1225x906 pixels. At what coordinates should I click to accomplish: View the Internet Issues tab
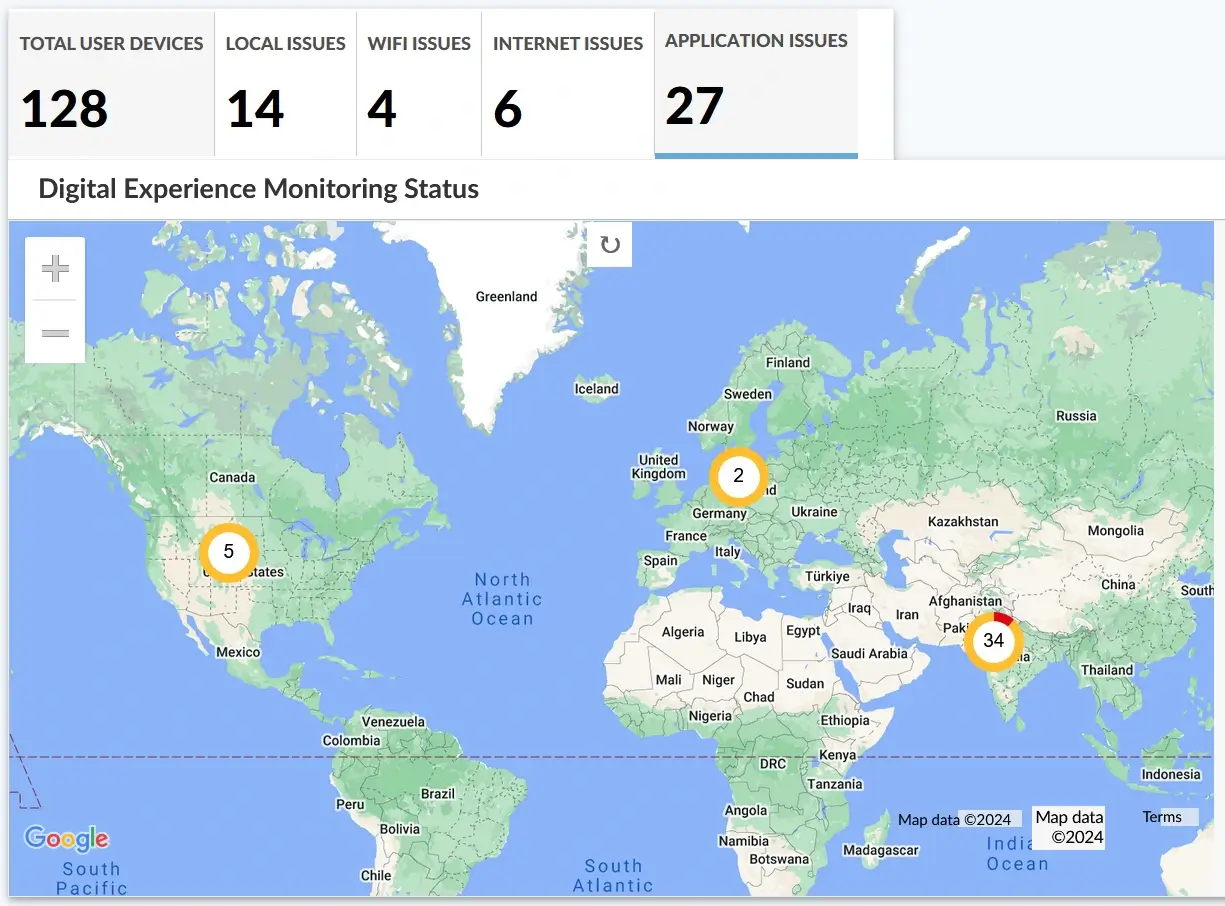pyautogui.click(x=567, y=84)
